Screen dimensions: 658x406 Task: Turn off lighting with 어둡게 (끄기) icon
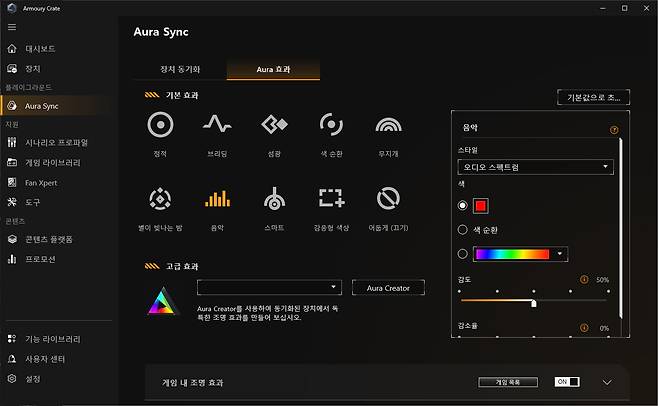388,197
